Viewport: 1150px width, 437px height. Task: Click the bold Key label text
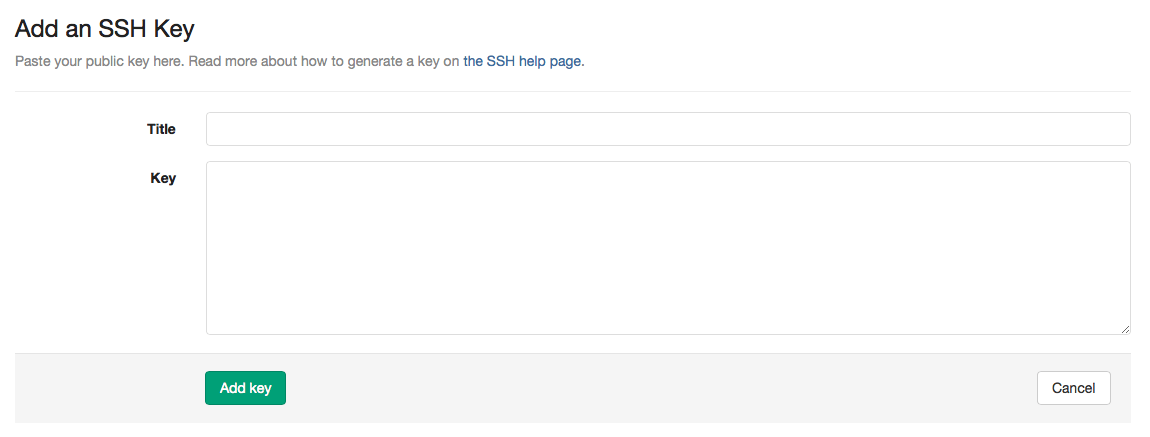click(163, 178)
